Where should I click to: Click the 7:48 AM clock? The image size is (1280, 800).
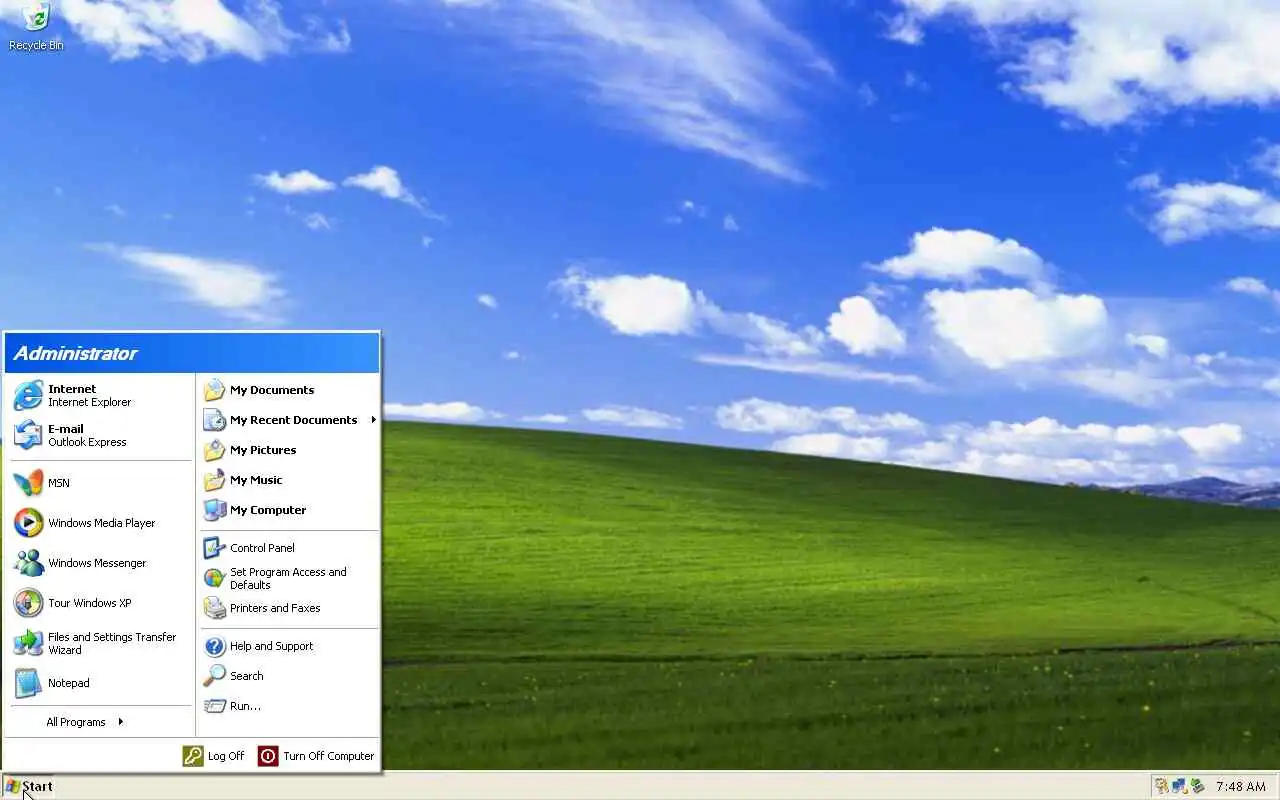click(x=1241, y=787)
